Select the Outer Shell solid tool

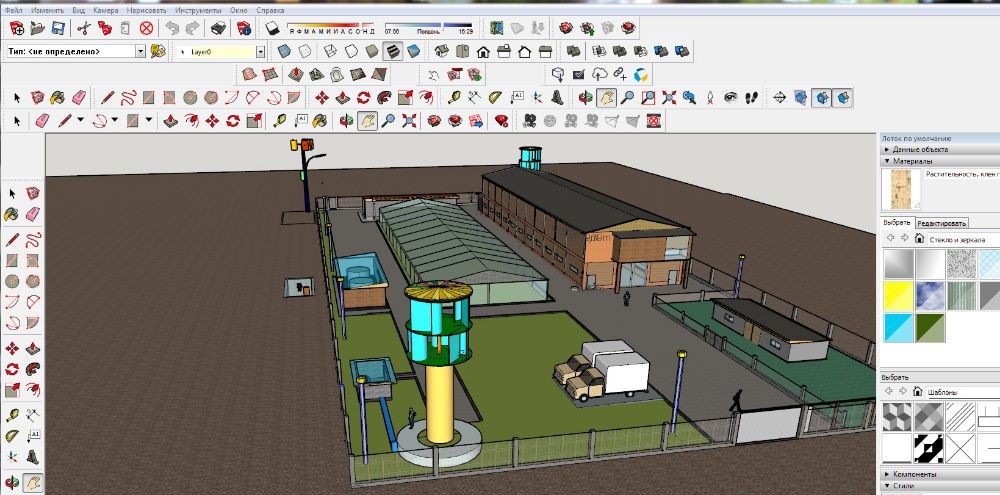point(573,52)
